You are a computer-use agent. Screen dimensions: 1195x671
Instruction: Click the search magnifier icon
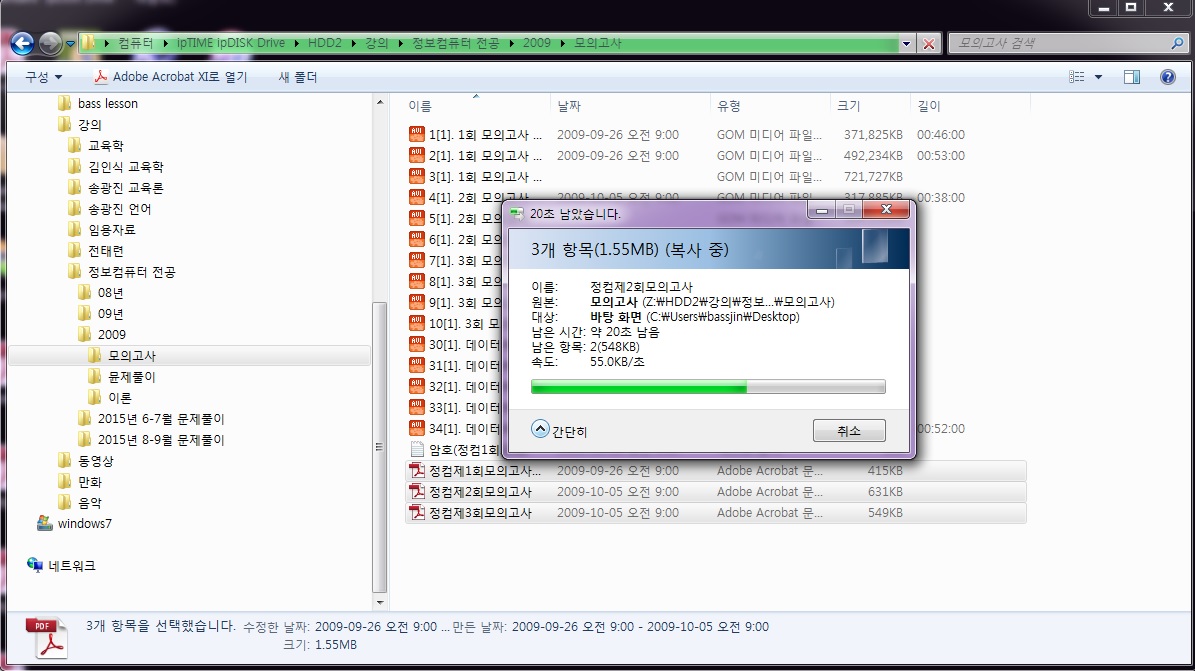click(x=1177, y=43)
